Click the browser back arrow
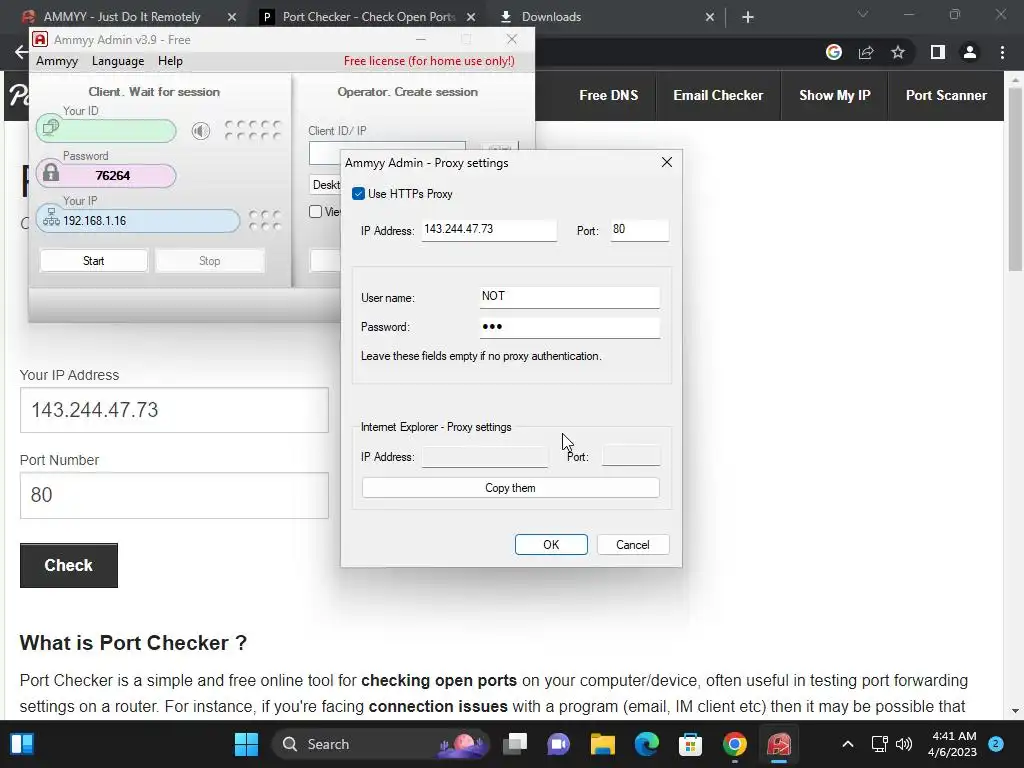Viewport: 1024px width, 768px height. (x=21, y=52)
